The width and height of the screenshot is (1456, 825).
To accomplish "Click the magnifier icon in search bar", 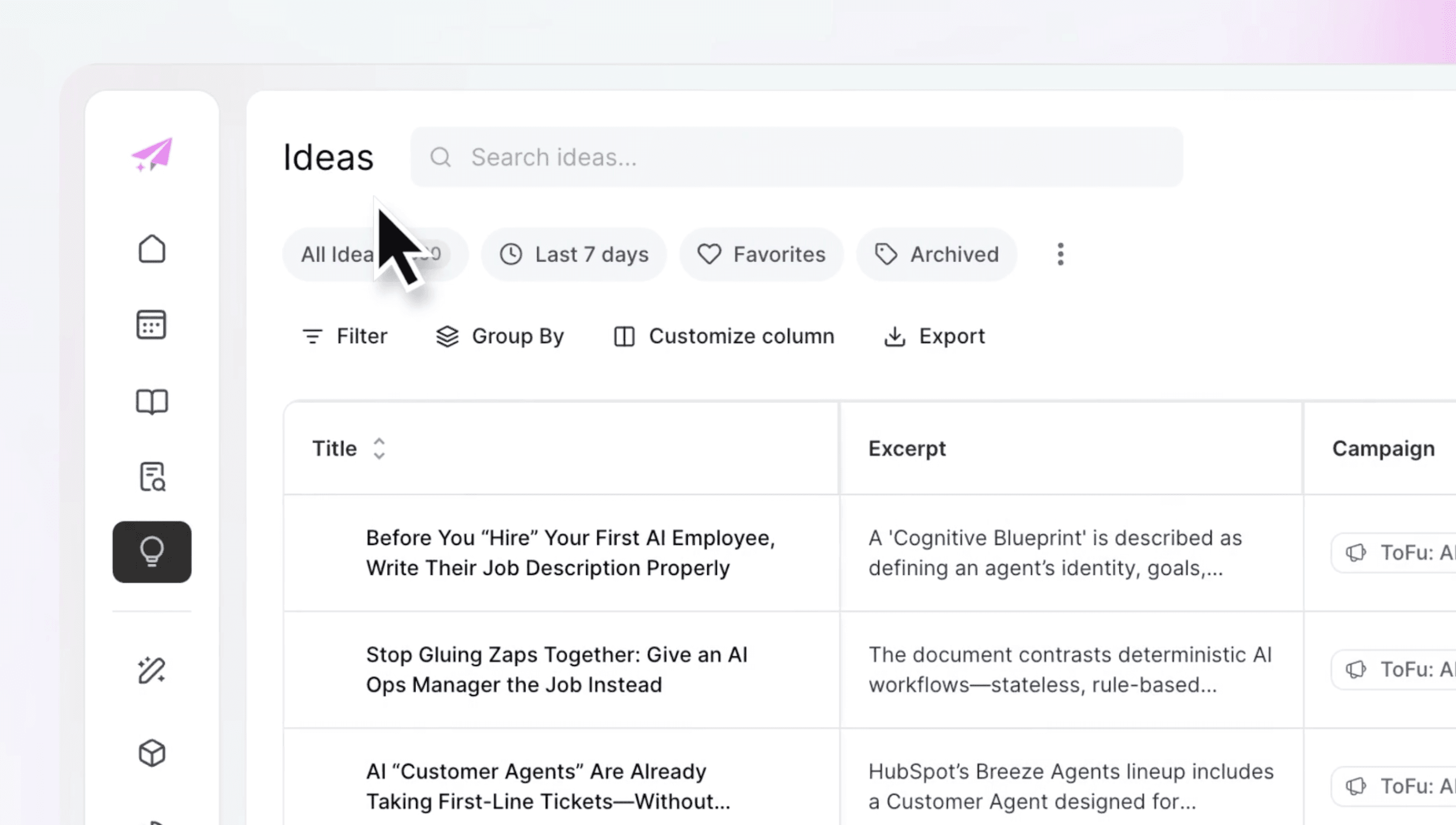I will [x=440, y=157].
